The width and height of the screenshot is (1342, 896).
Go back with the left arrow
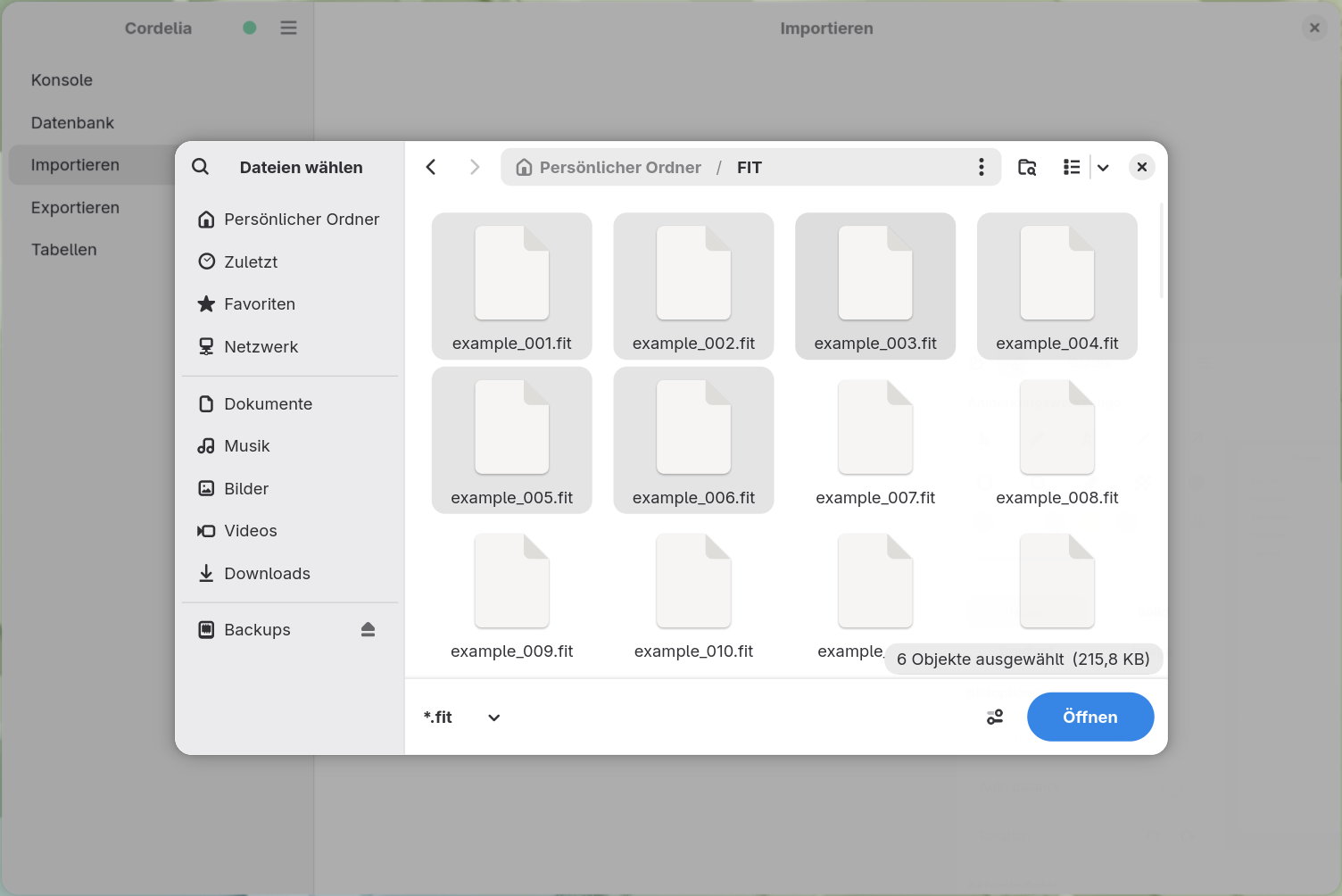pos(431,167)
